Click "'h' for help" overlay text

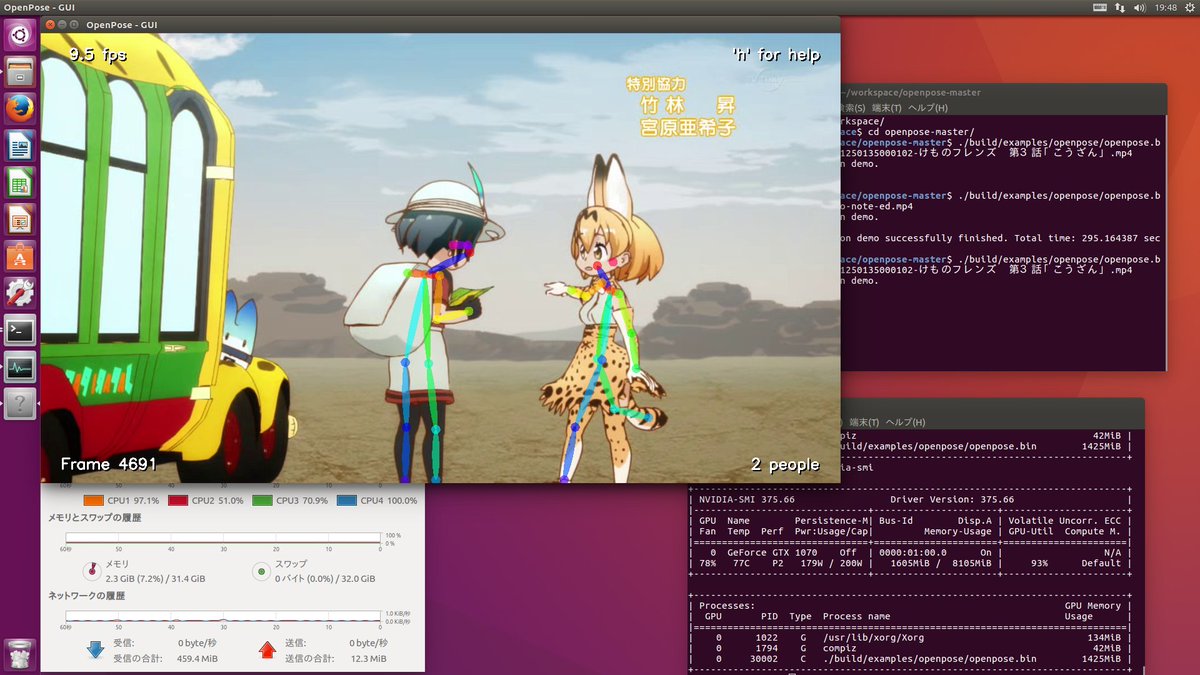tap(776, 55)
